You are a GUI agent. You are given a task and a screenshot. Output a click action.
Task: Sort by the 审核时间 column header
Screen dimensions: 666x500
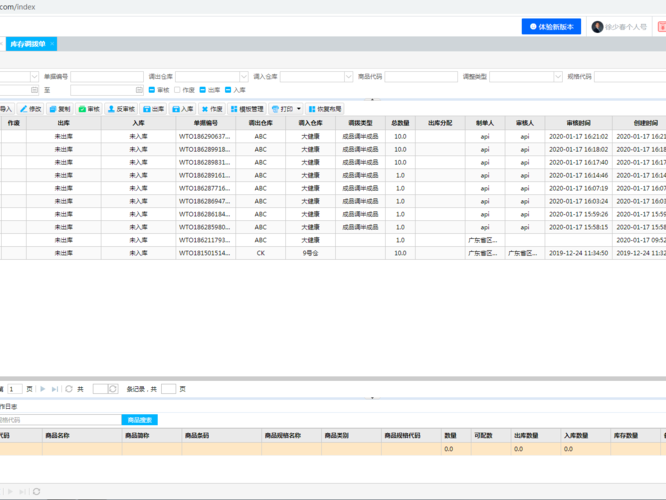click(579, 123)
